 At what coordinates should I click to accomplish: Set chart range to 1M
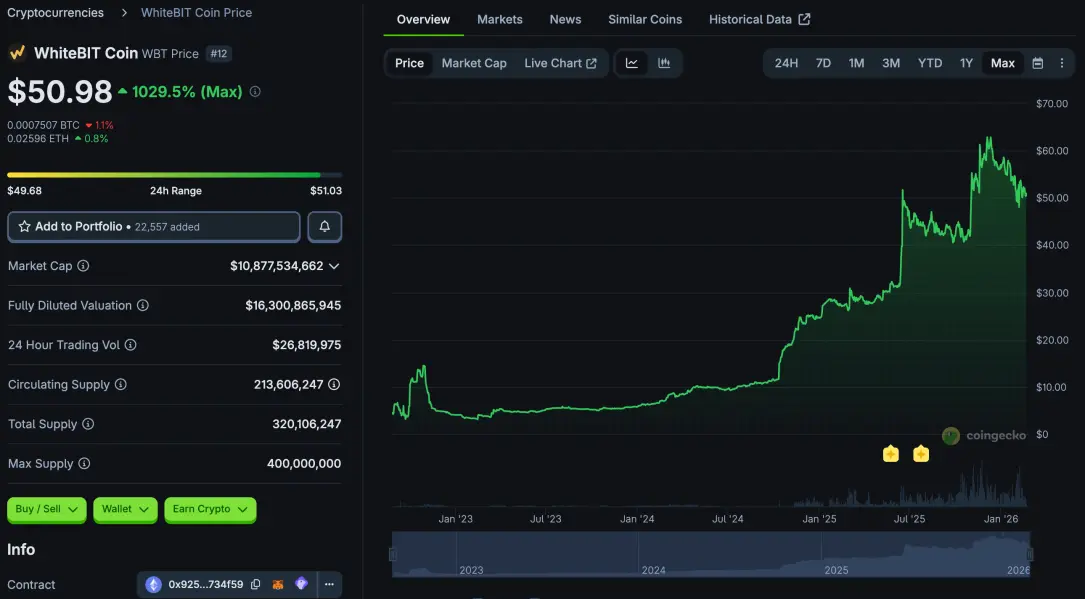click(x=856, y=63)
